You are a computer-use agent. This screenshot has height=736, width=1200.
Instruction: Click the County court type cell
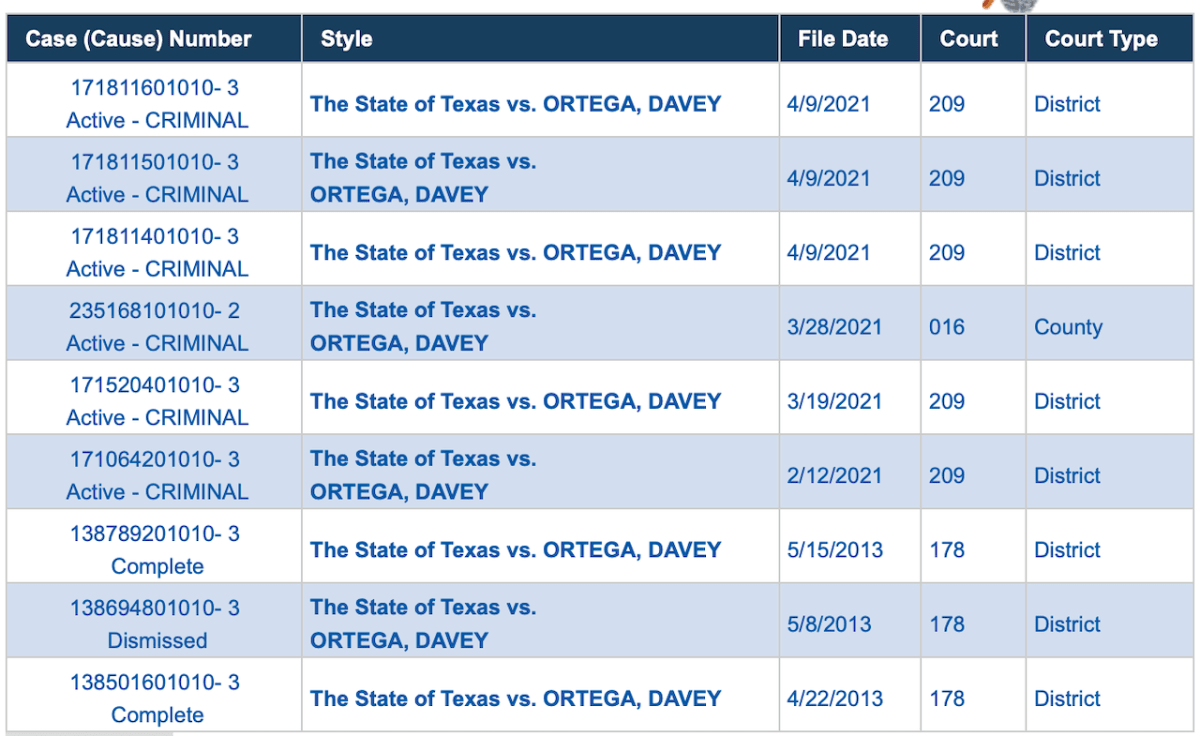1068,327
